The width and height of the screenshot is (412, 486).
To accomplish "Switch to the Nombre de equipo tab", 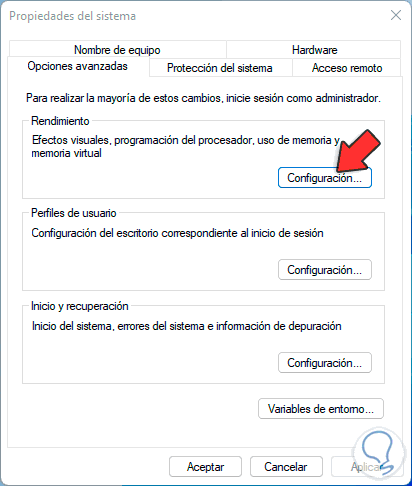I will 117,50.
